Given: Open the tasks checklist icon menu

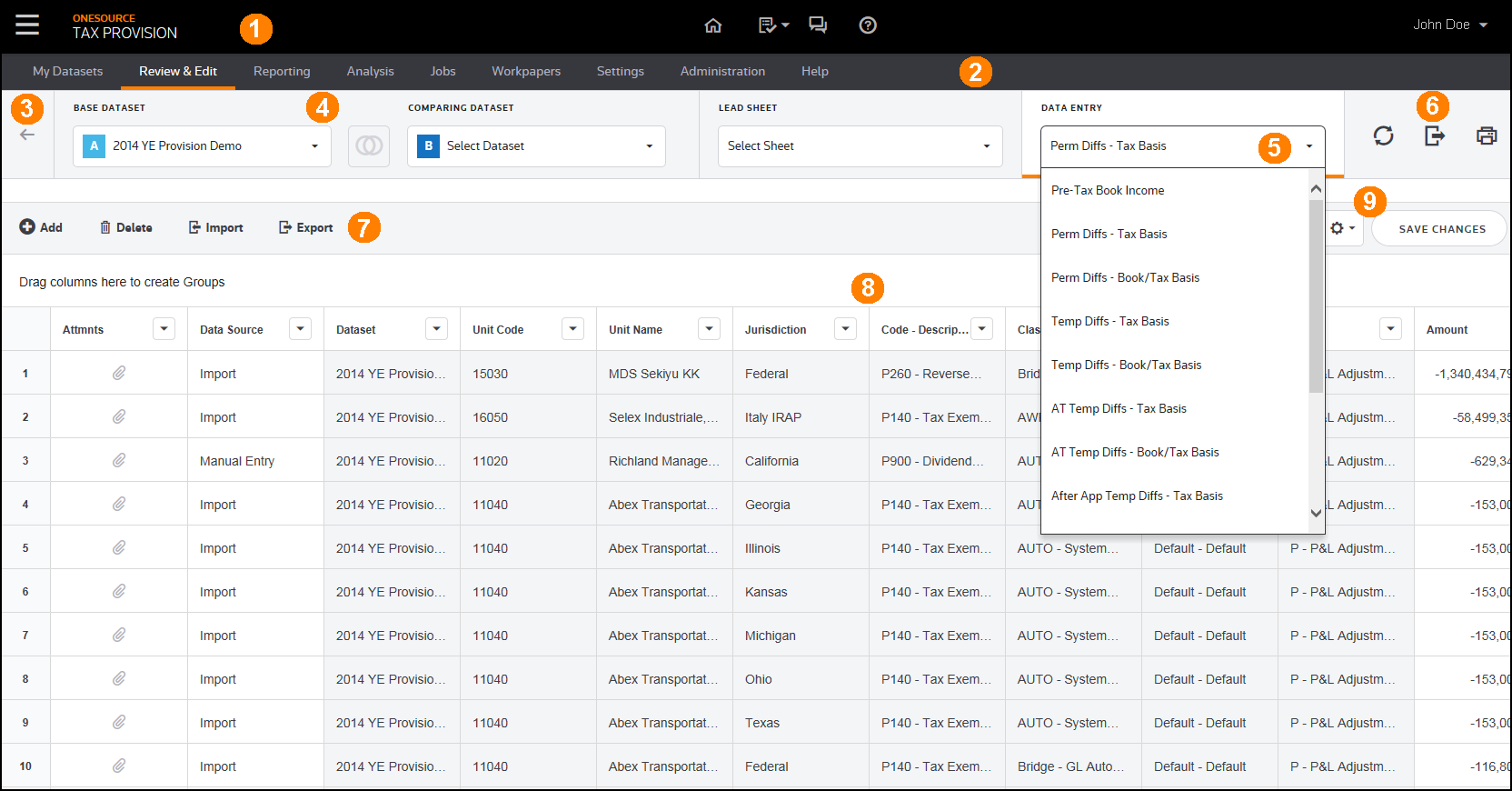Looking at the screenshot, I should click(773, 25).
